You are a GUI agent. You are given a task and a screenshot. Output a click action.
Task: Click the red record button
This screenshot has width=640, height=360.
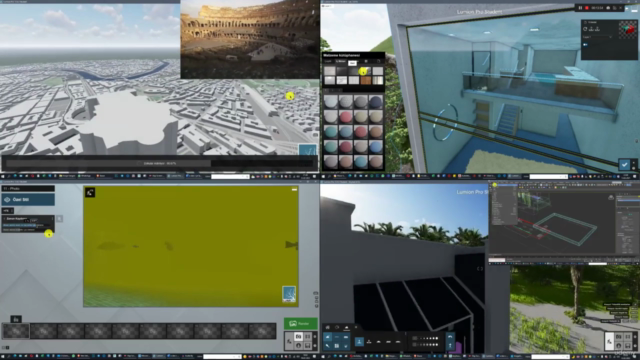coord(587,8)
